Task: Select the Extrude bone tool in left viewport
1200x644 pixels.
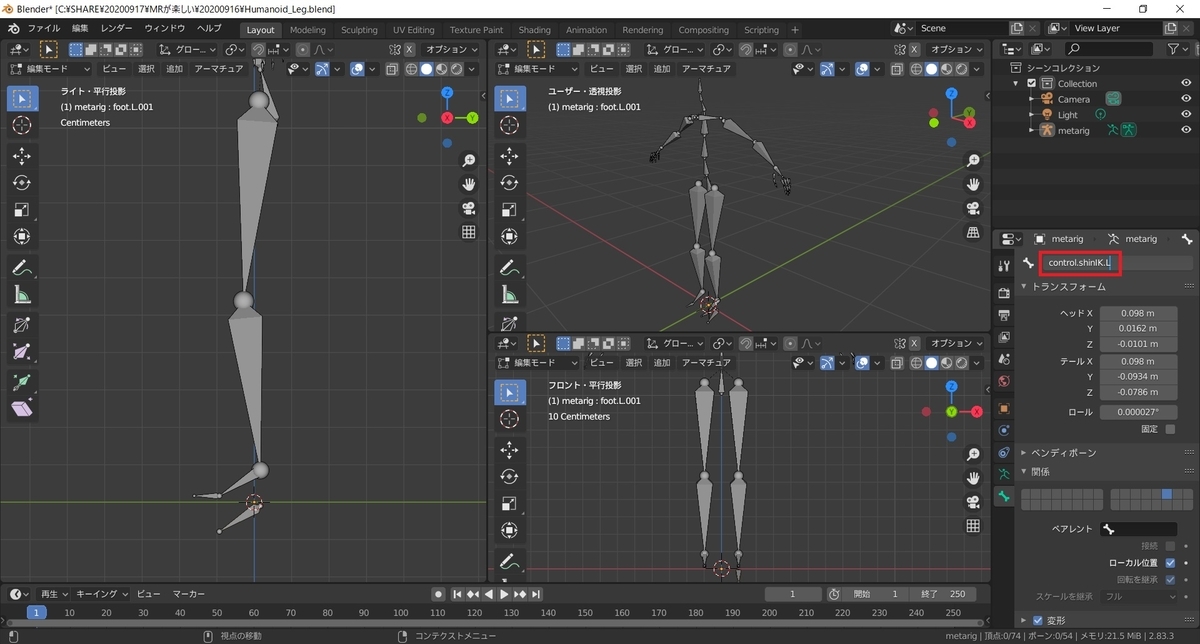Action: tap(22, 383)
